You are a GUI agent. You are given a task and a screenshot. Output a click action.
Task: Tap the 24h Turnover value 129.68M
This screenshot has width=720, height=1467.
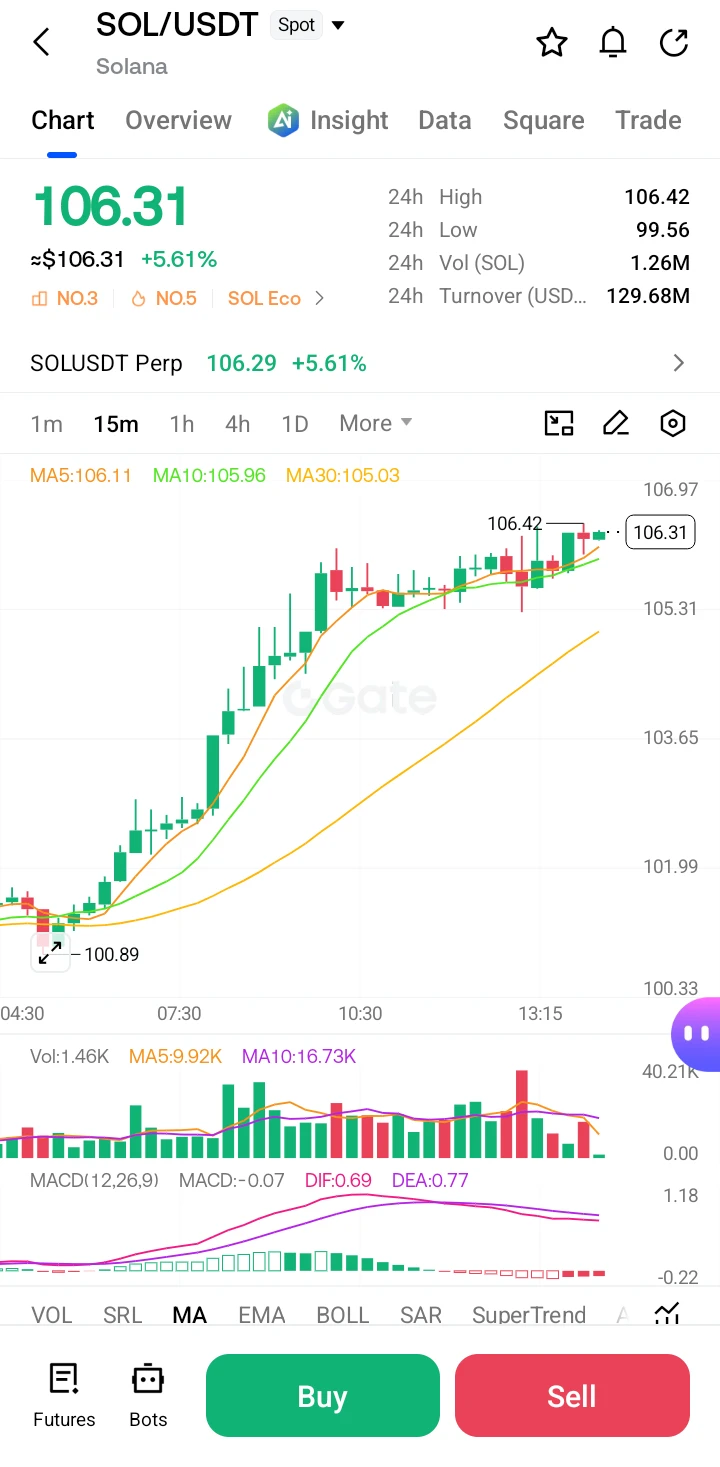coord(648,296)
